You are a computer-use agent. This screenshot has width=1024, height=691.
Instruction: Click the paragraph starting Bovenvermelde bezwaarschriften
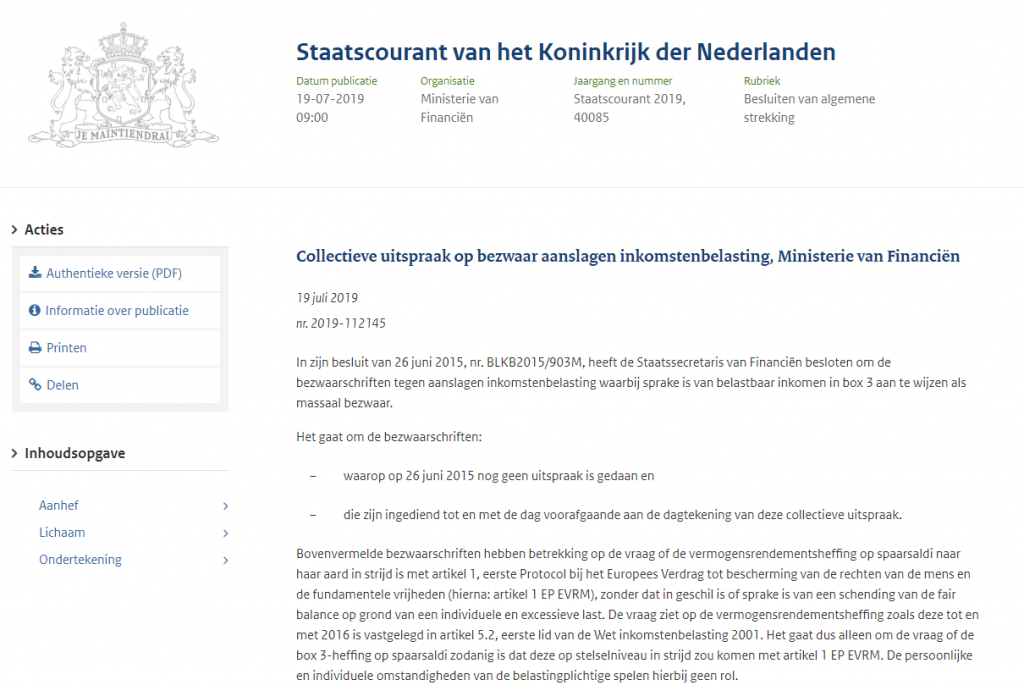(637, 615)
